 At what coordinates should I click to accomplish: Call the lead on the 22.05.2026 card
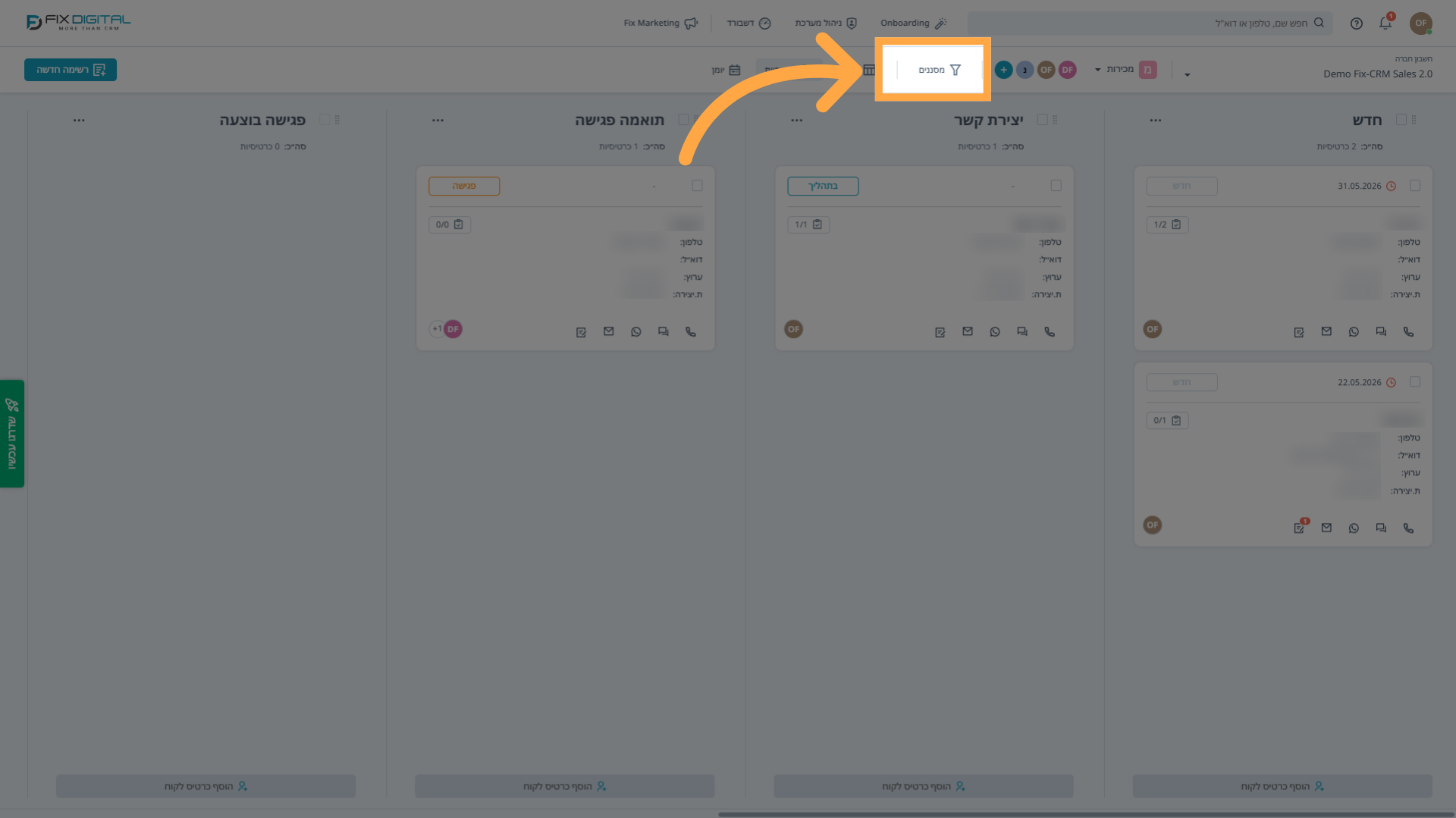tap(1408, 528)
